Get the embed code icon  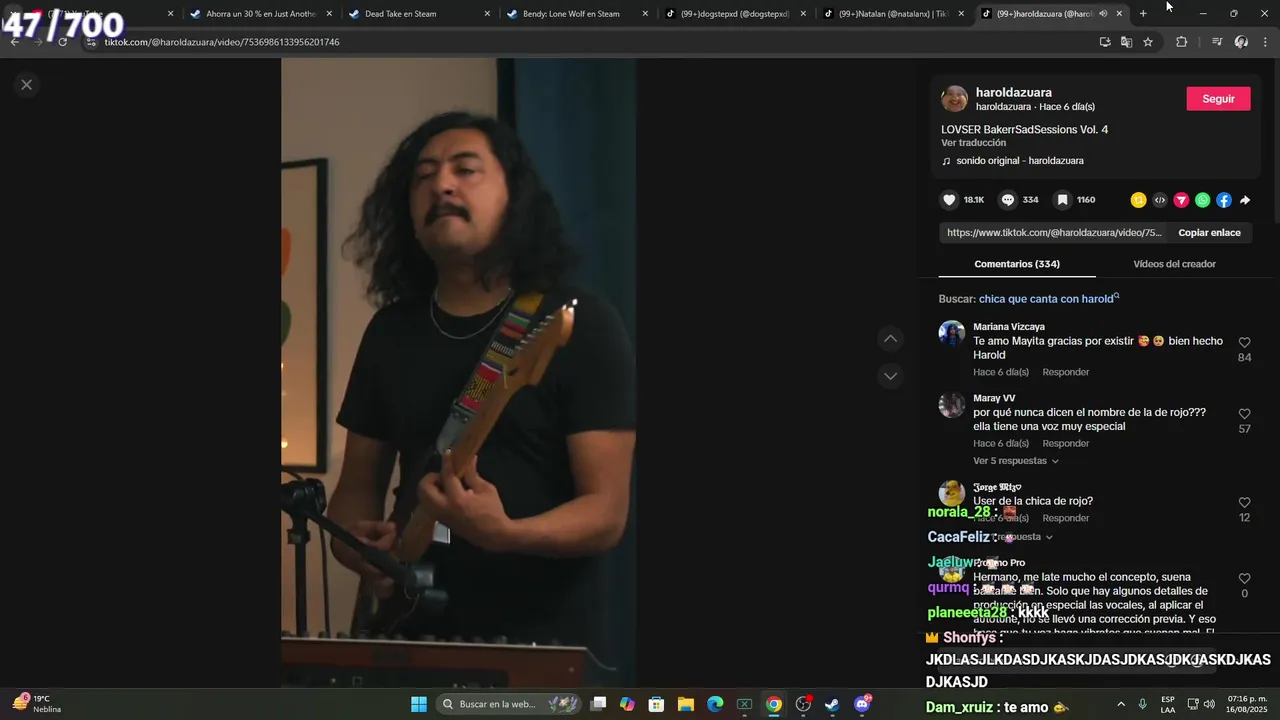point(1160,200)
